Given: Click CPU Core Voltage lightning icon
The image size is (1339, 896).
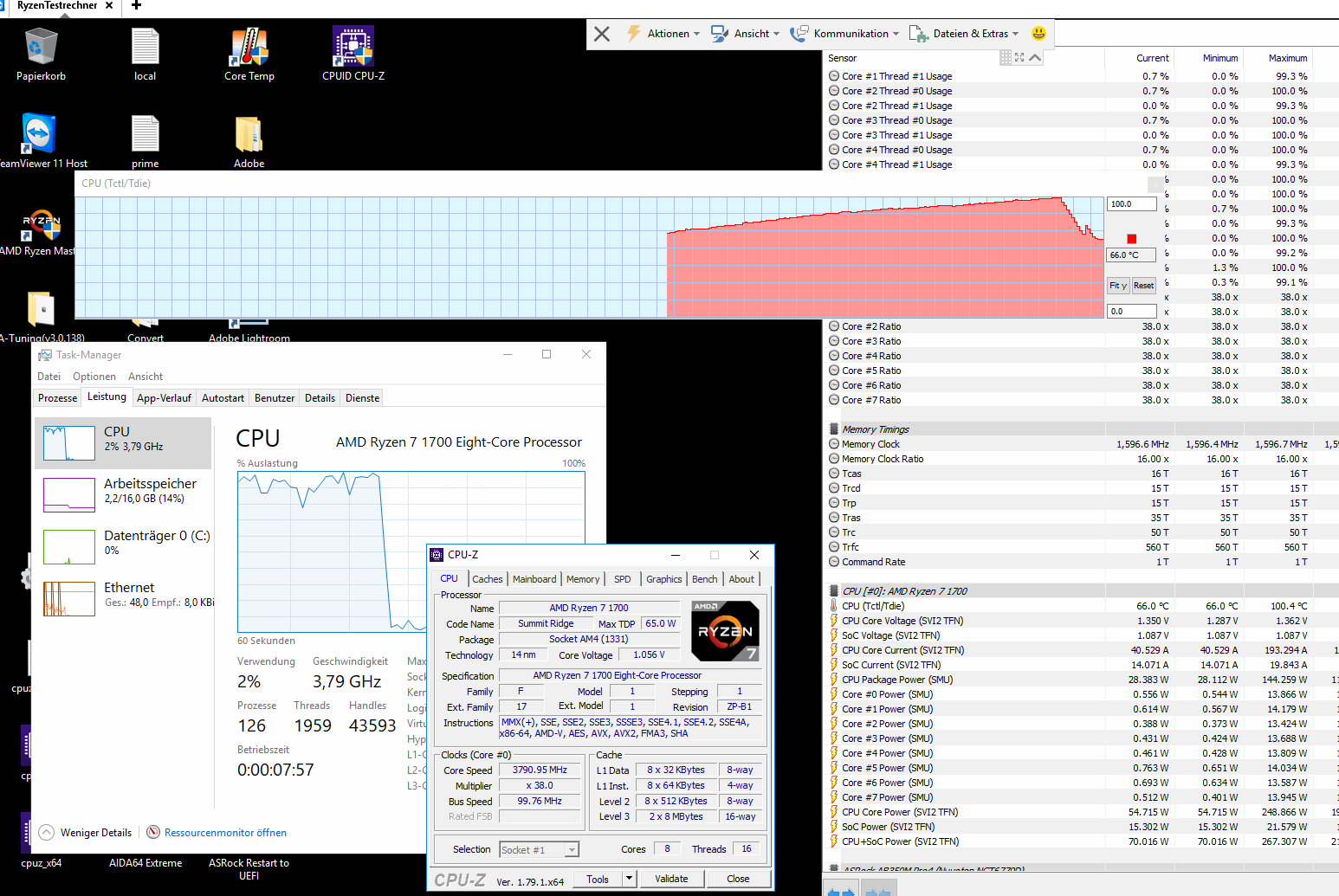Looking at the screenshot, I should point(834,621).
